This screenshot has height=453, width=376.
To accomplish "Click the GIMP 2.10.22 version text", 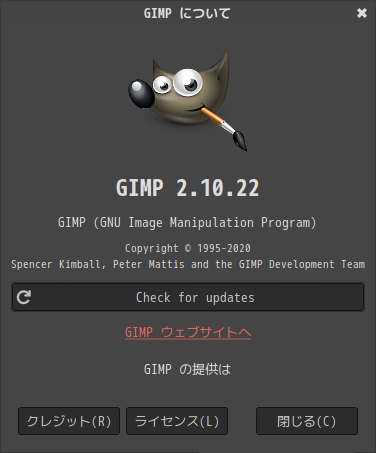I will [188, 188].
